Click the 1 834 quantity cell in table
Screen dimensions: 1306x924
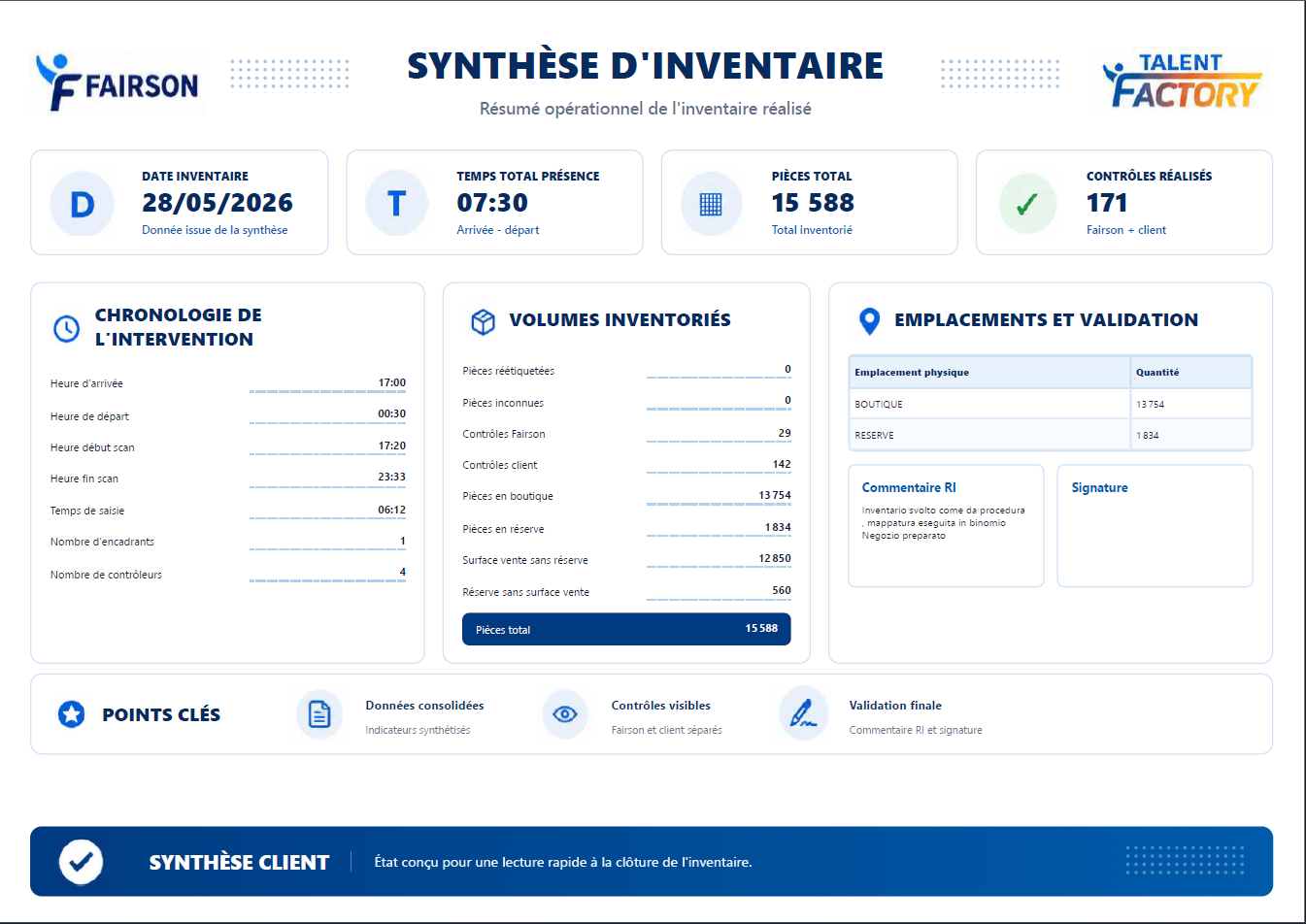tap(1191, 435)
